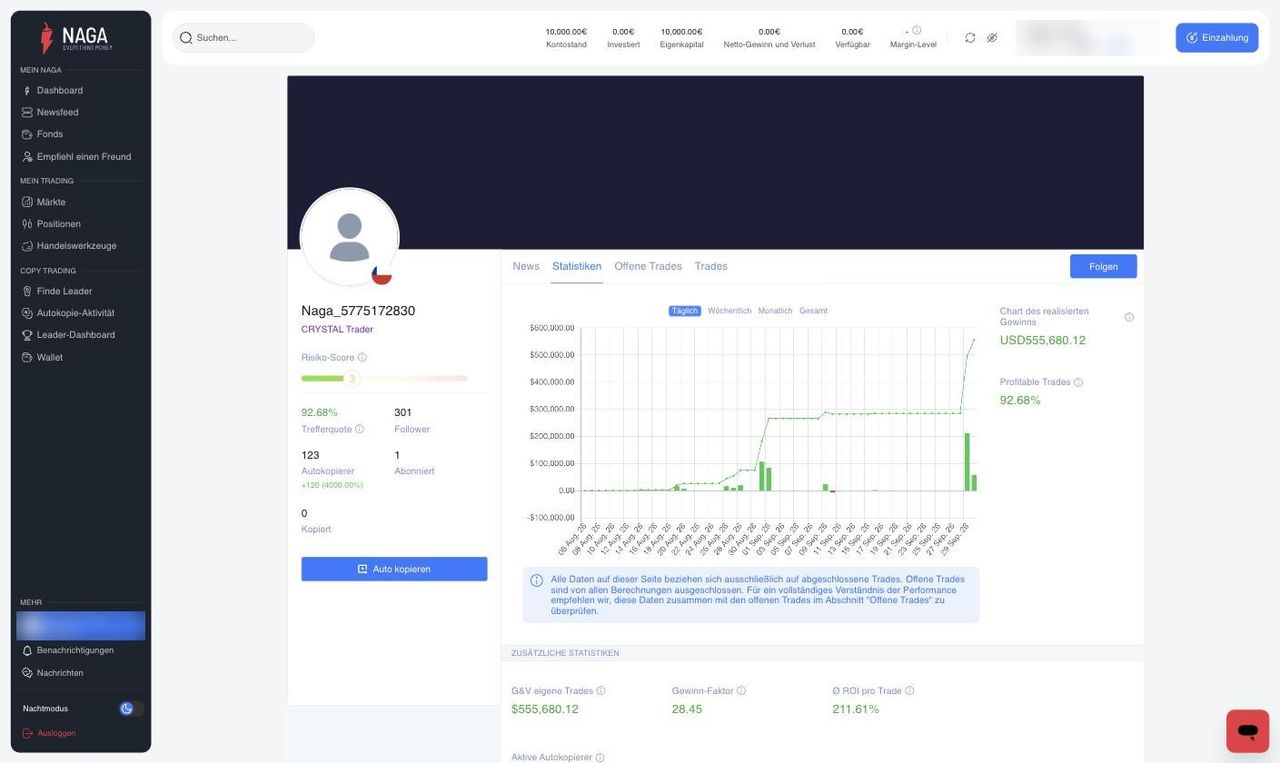Open the Dashboard icon in sidebar

(x=27, y=91)
